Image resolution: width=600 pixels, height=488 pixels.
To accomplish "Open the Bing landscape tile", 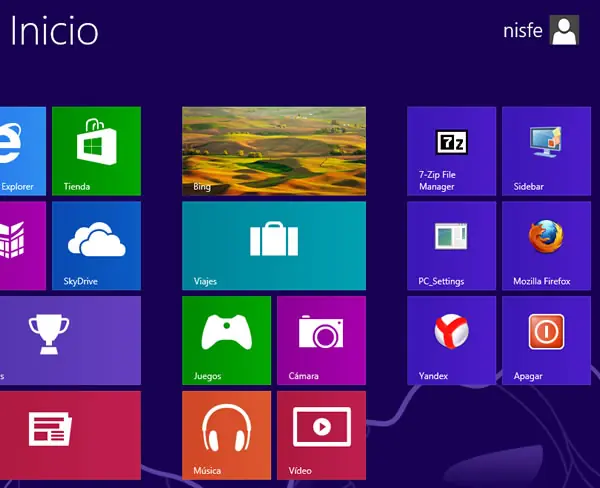I will click(x=274, y=151).
